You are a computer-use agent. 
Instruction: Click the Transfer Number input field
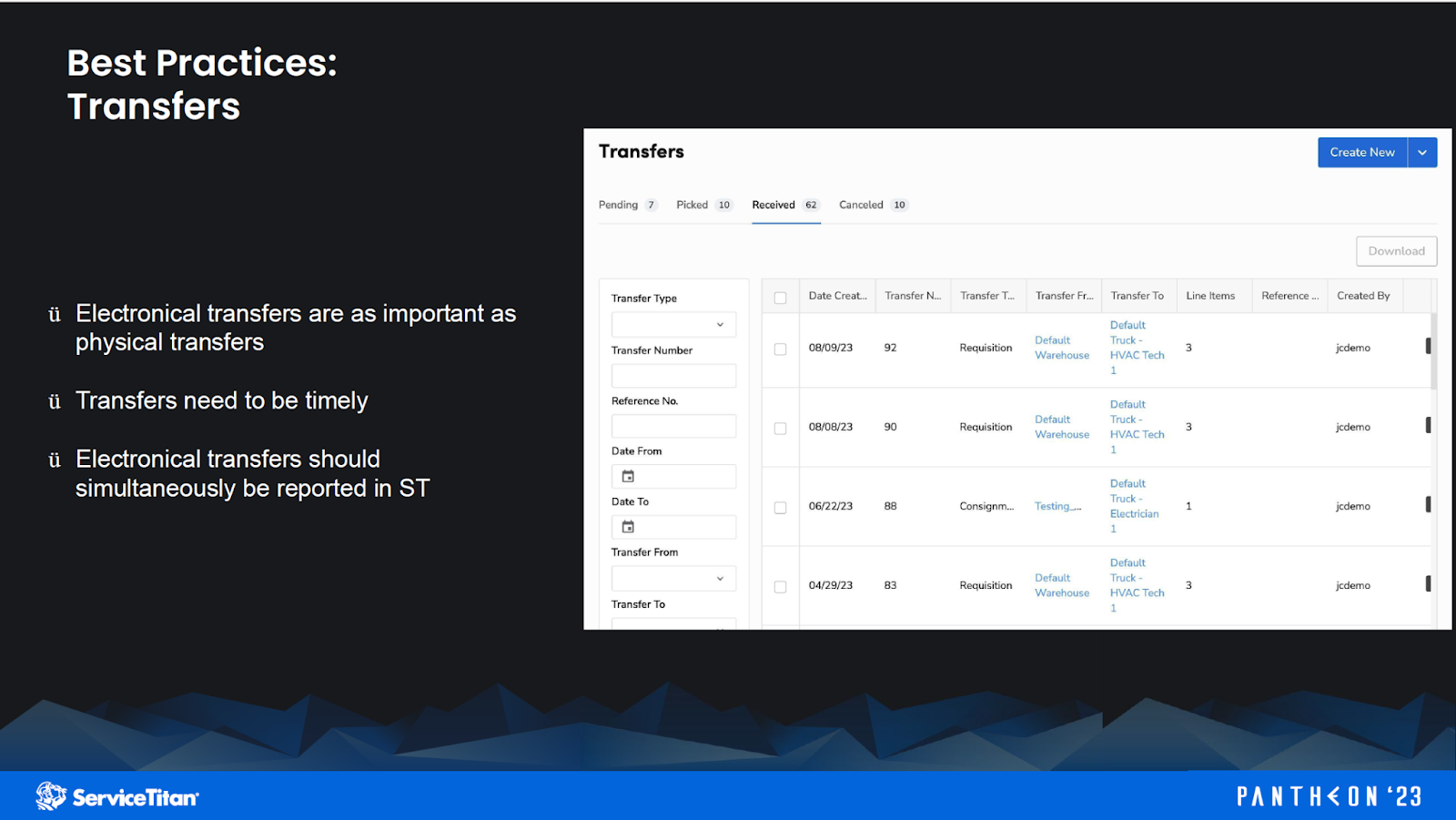click(672, 375)
